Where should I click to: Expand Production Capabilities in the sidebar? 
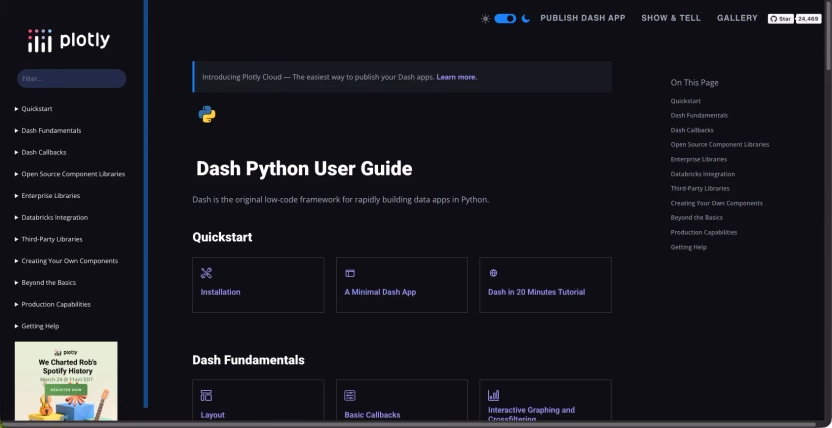(53, 304)
